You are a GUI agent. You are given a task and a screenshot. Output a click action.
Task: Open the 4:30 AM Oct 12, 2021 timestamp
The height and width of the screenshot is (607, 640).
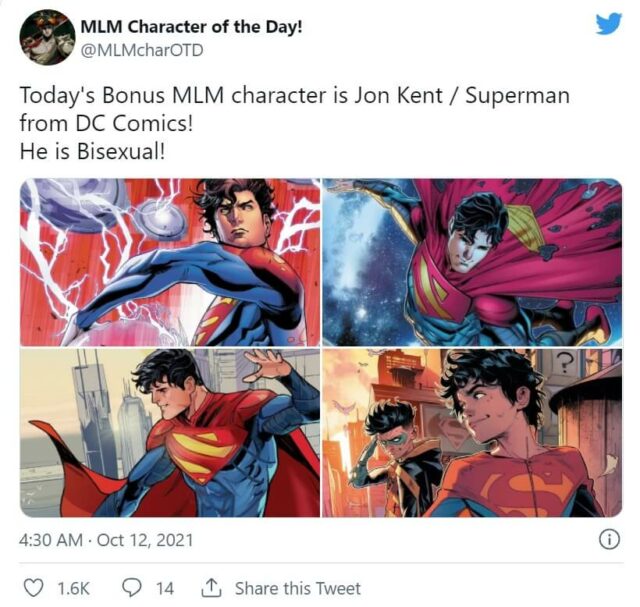106,541
